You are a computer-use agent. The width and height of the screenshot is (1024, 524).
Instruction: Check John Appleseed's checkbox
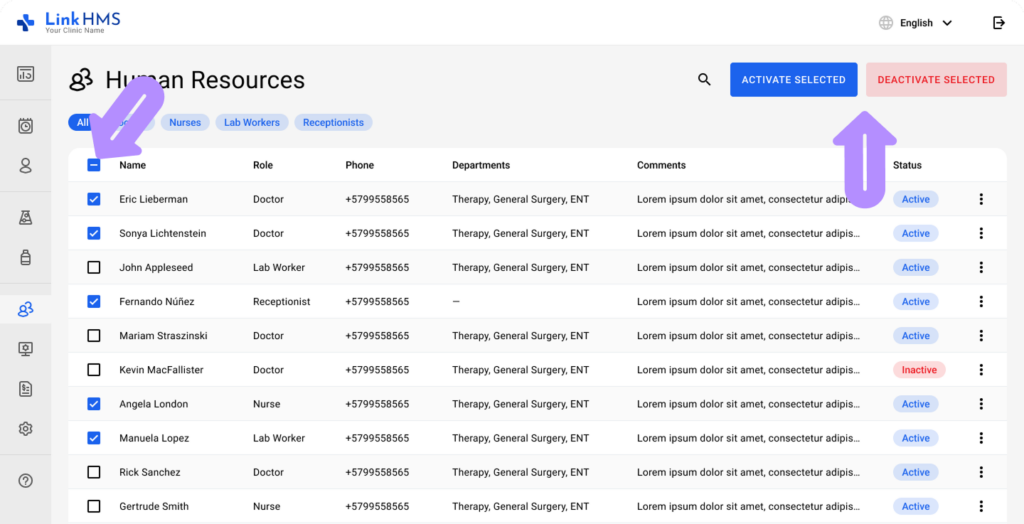[x=94, y=267]
